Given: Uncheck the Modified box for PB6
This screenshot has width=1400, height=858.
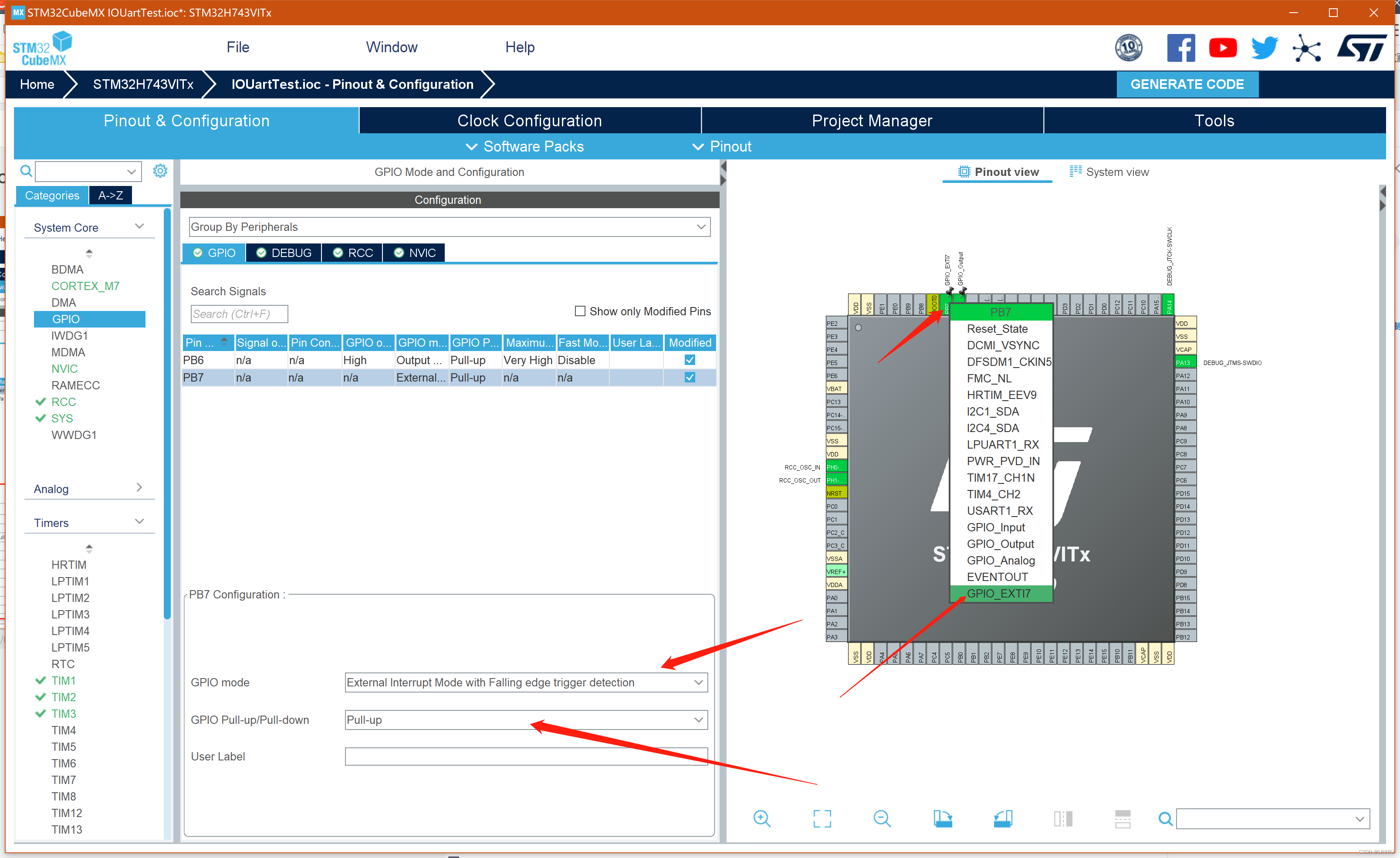Looking at the screenshot, I should (x=690, y=360).
